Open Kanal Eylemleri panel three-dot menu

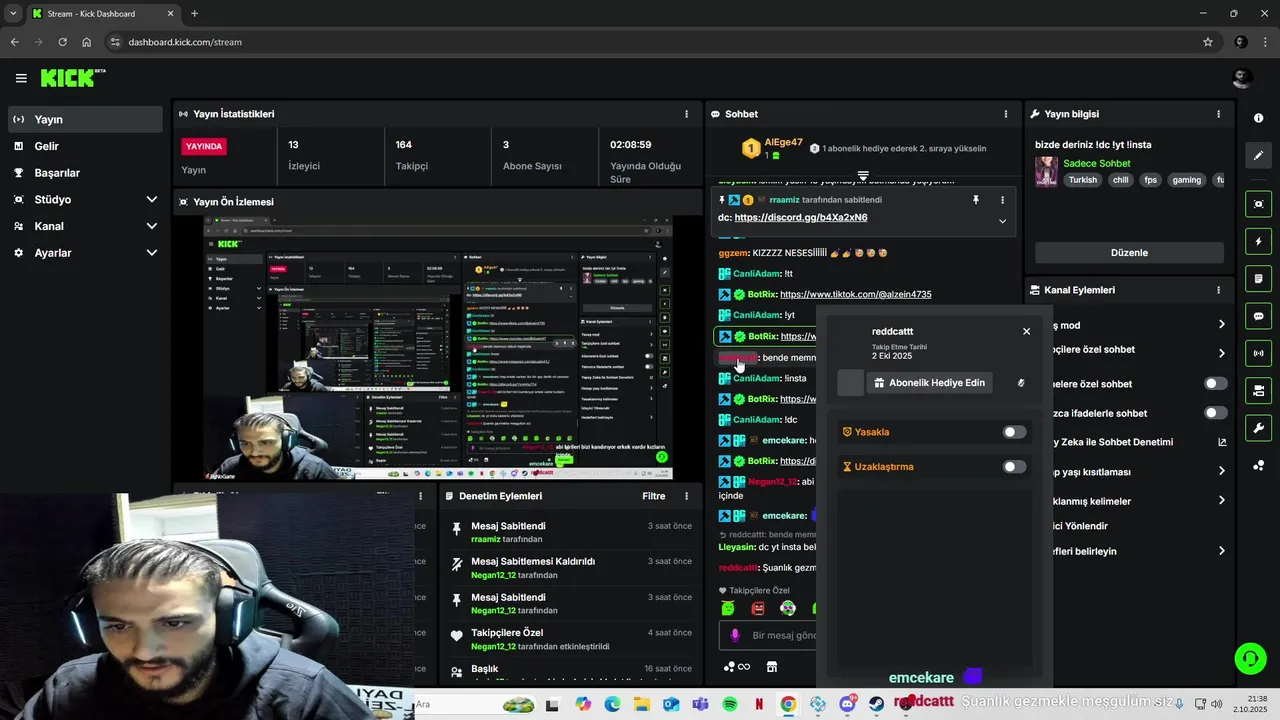(1218, 290)
